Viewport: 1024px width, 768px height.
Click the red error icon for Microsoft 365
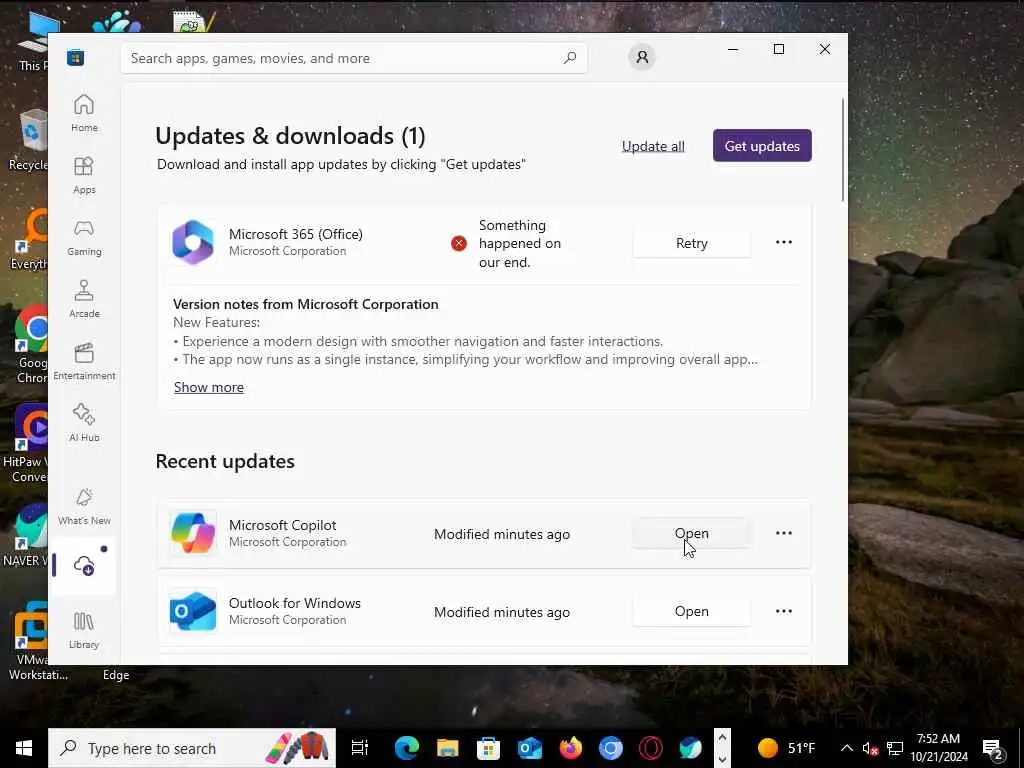click(459, 244)
